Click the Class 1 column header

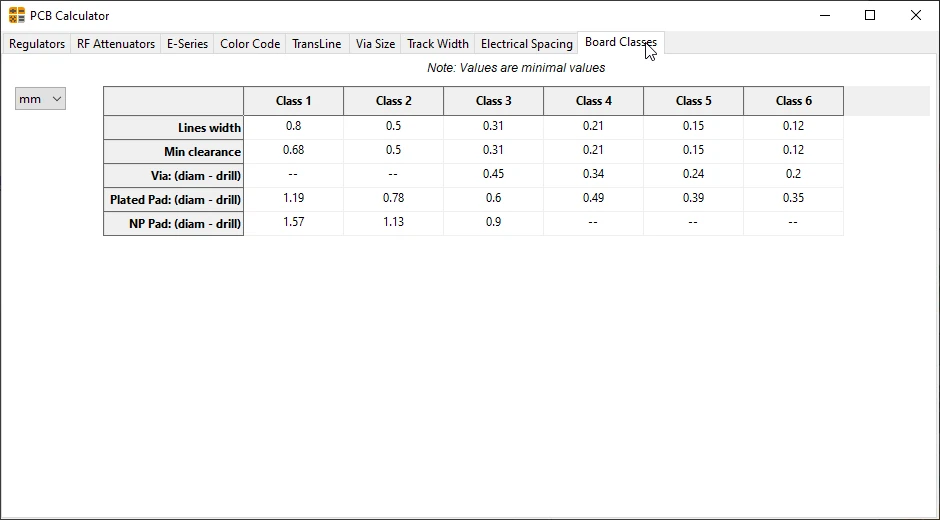[294, 101]
